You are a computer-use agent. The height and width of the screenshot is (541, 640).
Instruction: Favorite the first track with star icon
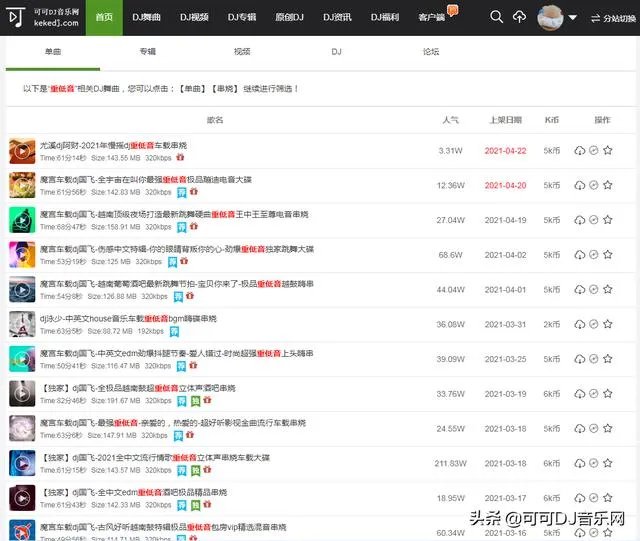607,151
